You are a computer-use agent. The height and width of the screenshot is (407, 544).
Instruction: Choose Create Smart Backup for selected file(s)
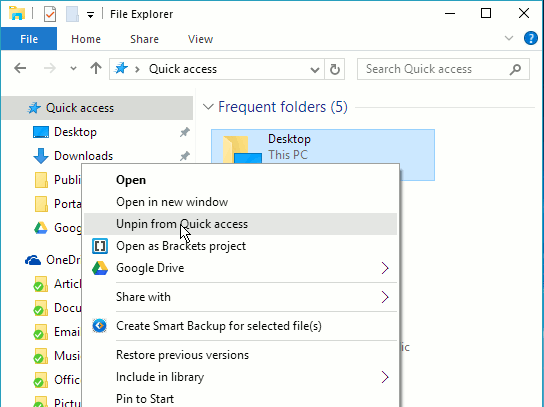coord(240,326)
